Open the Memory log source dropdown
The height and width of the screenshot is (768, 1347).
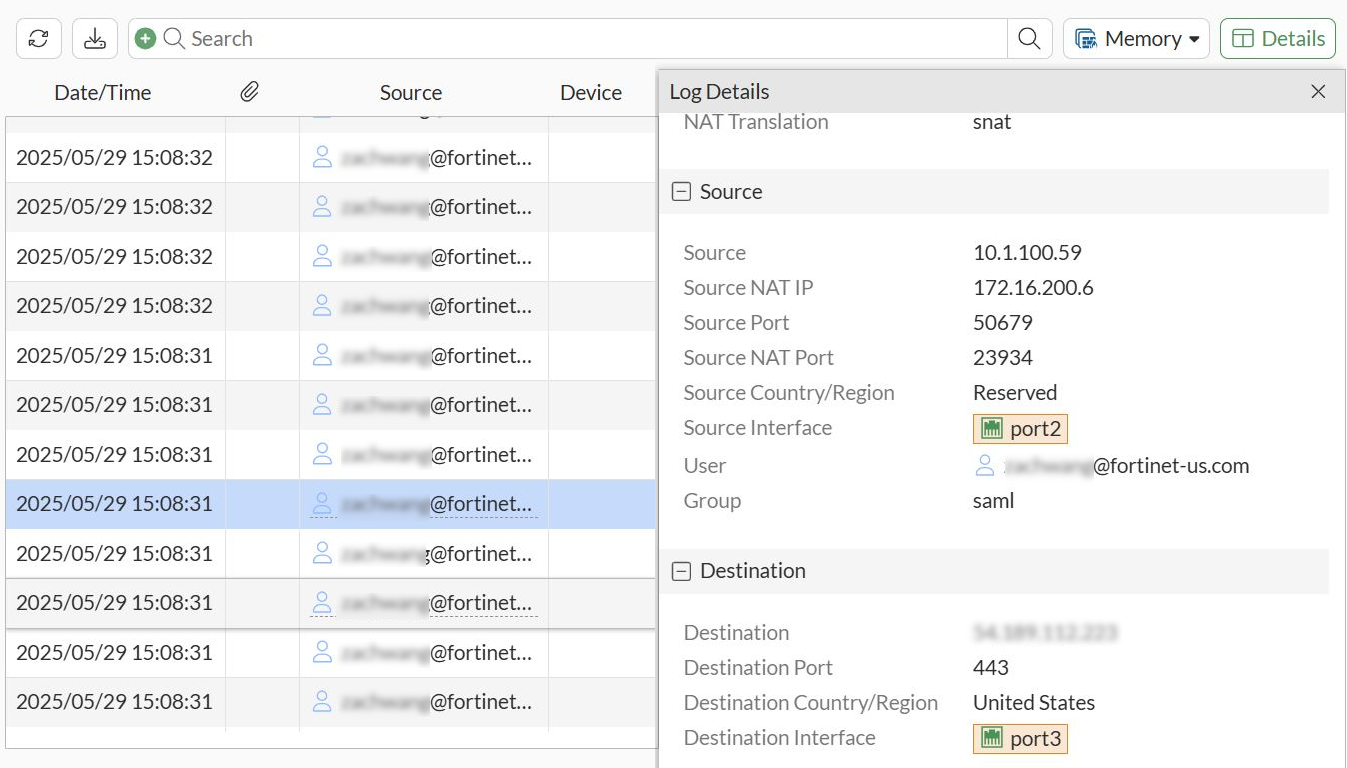coord(1136,39)
